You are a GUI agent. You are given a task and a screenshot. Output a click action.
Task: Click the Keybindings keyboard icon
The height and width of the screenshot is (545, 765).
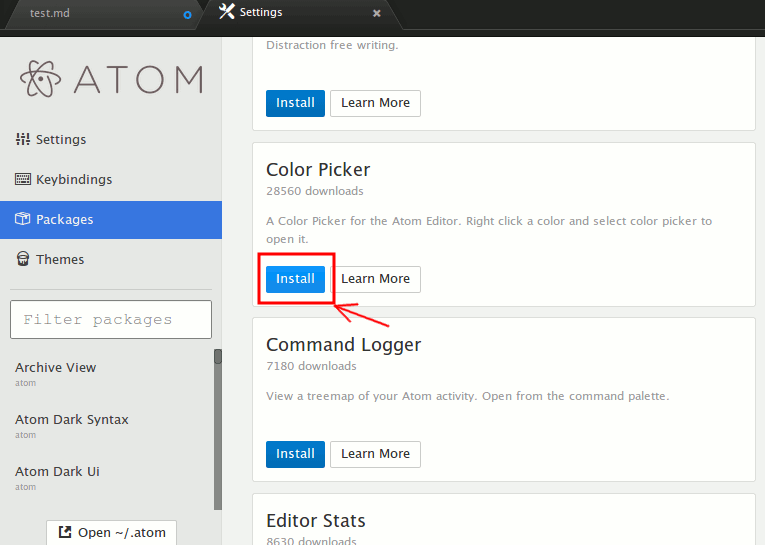tap(22, 180)
